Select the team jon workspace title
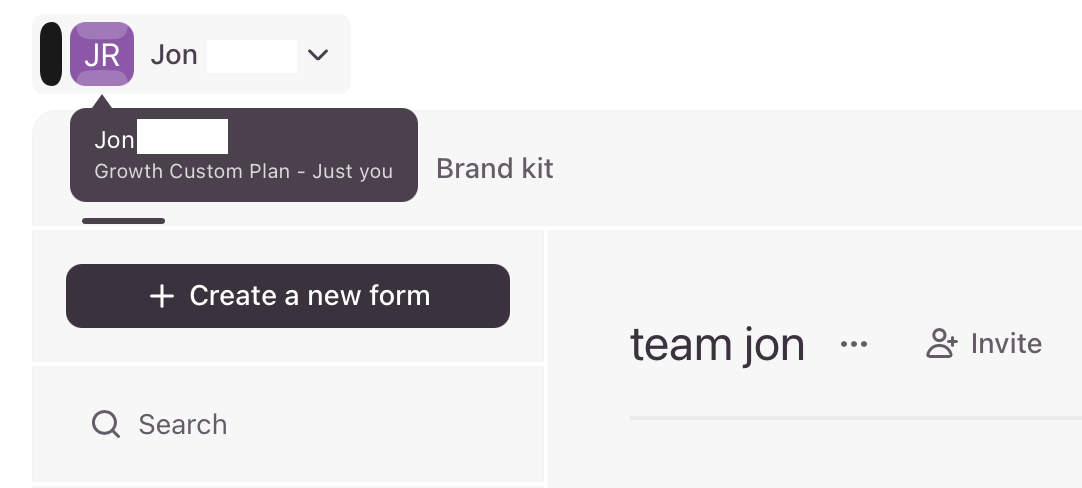Screen dimensions: 1082x488 click(x=717, y=344)
